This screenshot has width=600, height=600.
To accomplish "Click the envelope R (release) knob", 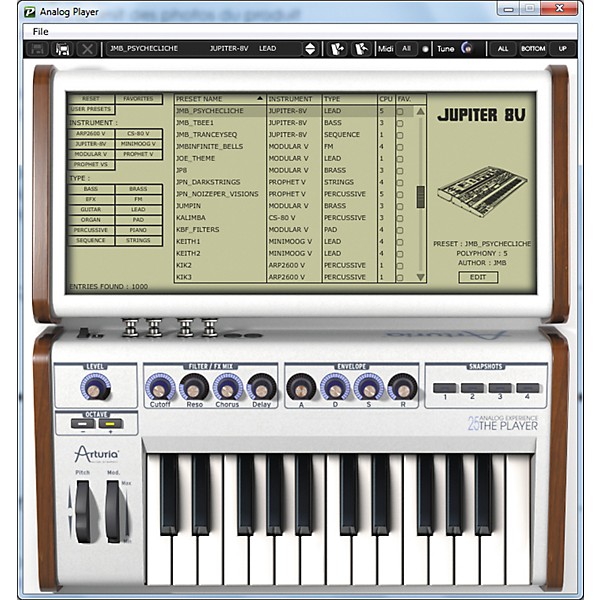I will (403, 388).
